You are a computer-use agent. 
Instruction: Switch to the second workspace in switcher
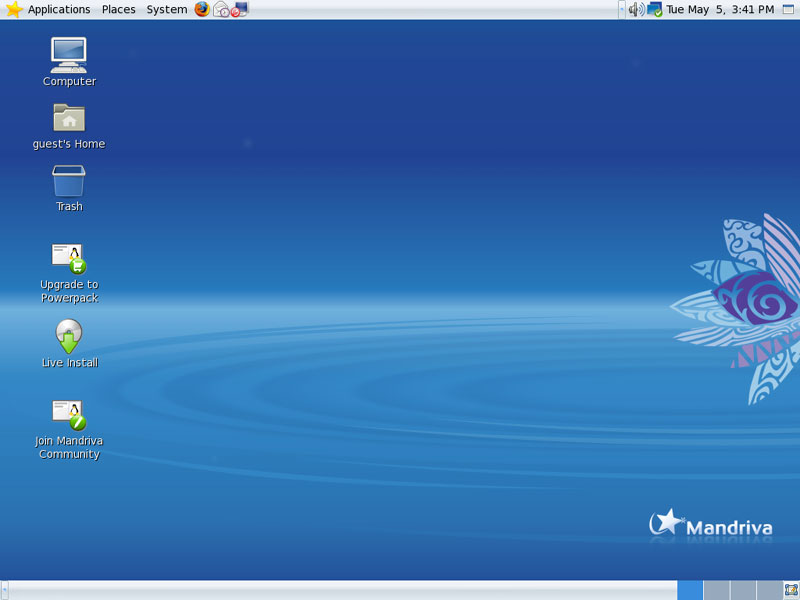point(716,590)
